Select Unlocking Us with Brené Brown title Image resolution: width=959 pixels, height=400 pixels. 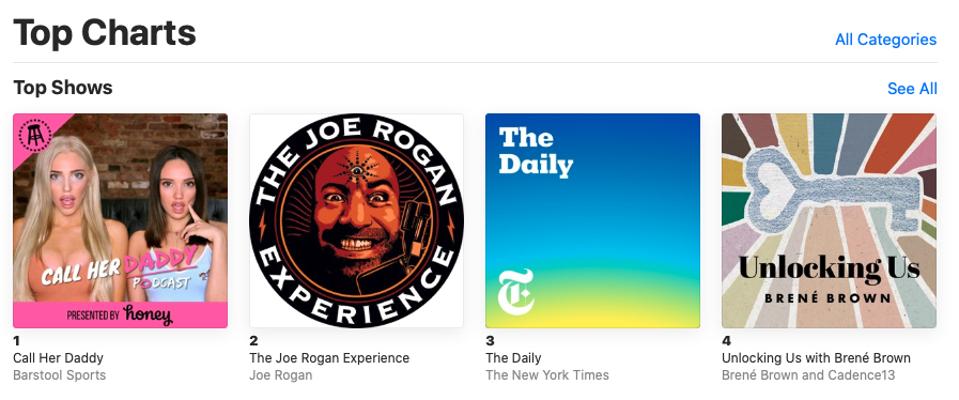816,358
